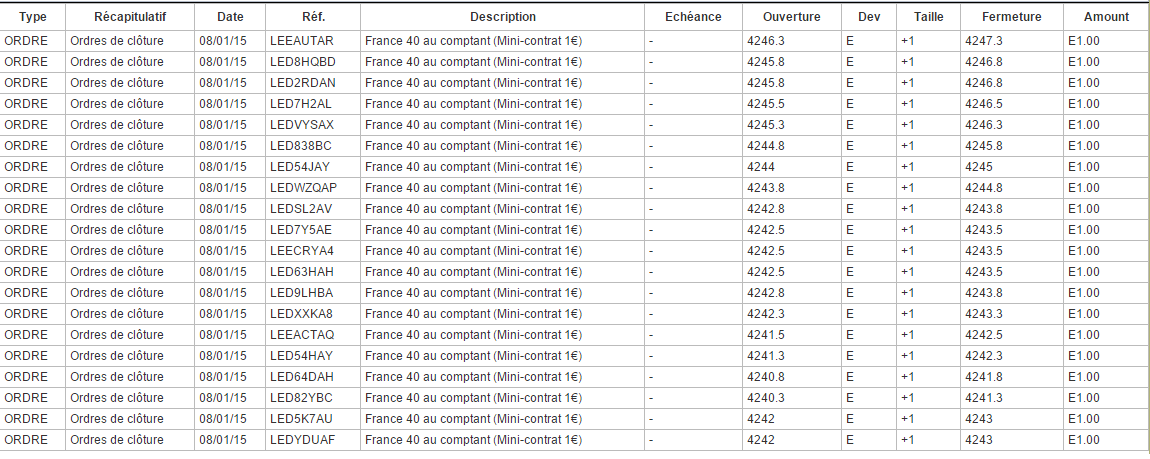Click the Type column header
Image resolution: width=1150 pixels, height=459 pixels.
point(33,17)
